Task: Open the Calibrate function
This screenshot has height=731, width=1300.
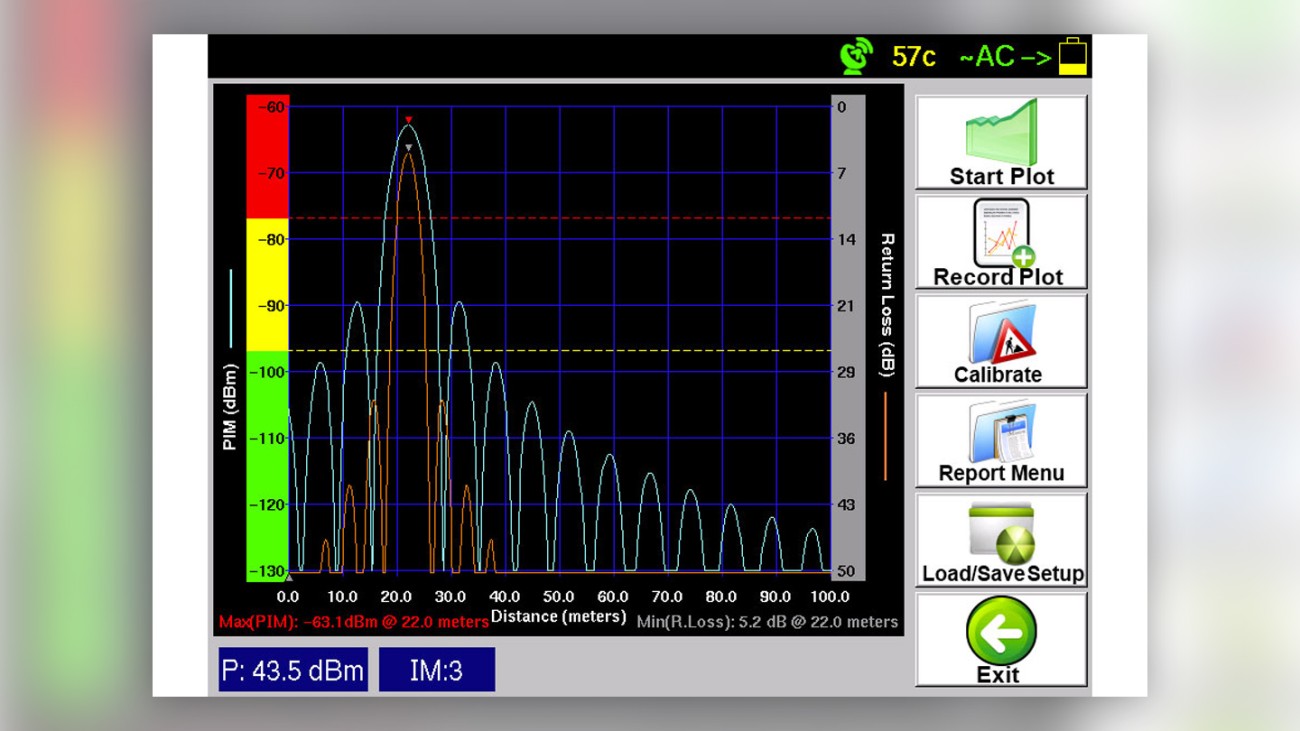Action: [1001, 342]
